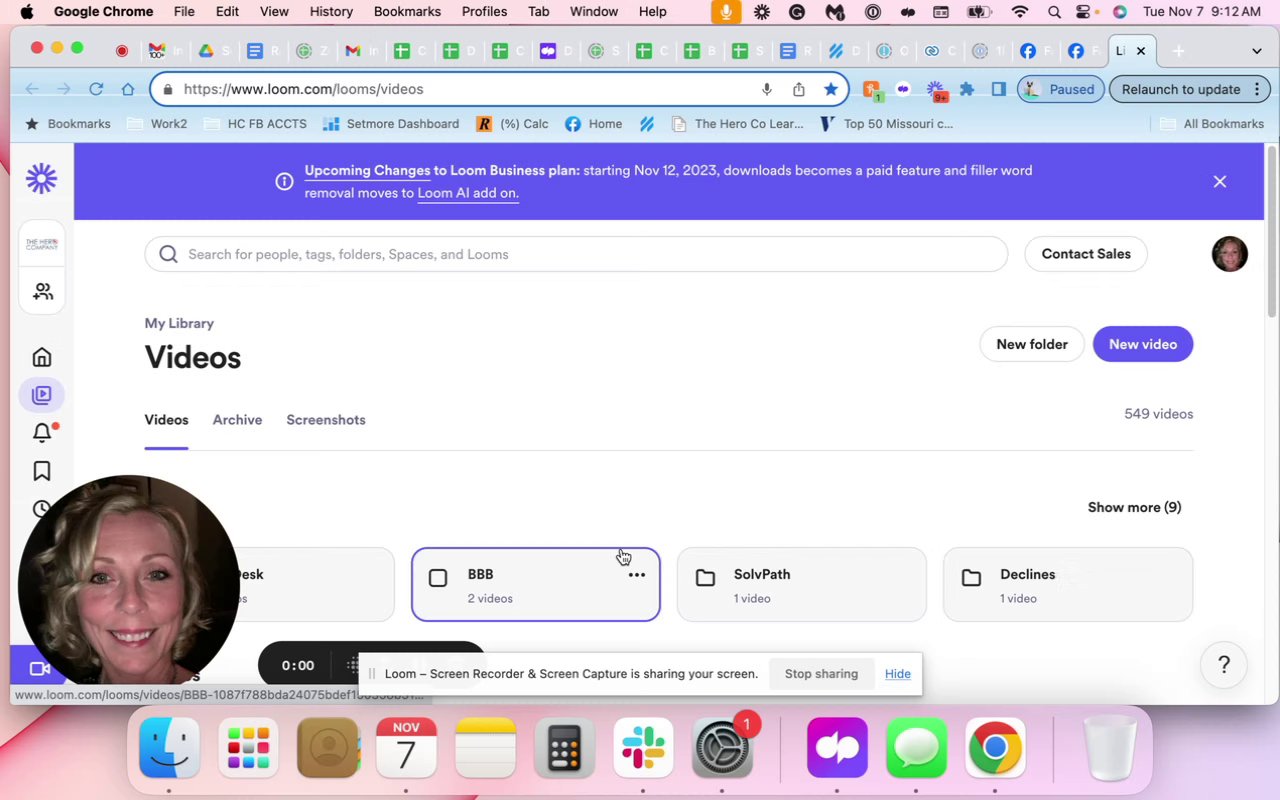Open the SolvPath folder
The width and height of the screenshot is (1280, 800).
pyautogui.click(x=802, y=585)
